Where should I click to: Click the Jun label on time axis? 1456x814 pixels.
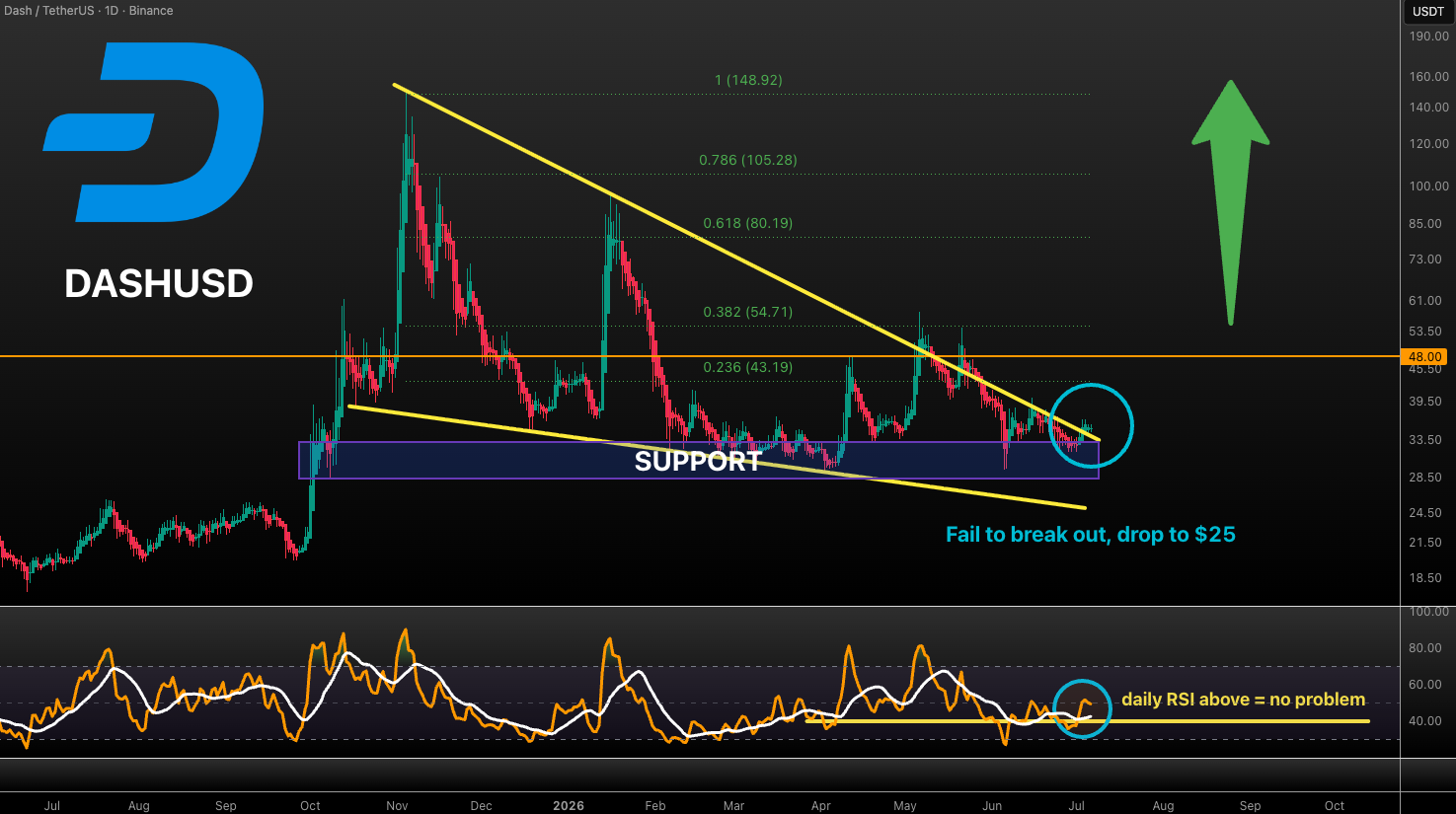(992, 806)
